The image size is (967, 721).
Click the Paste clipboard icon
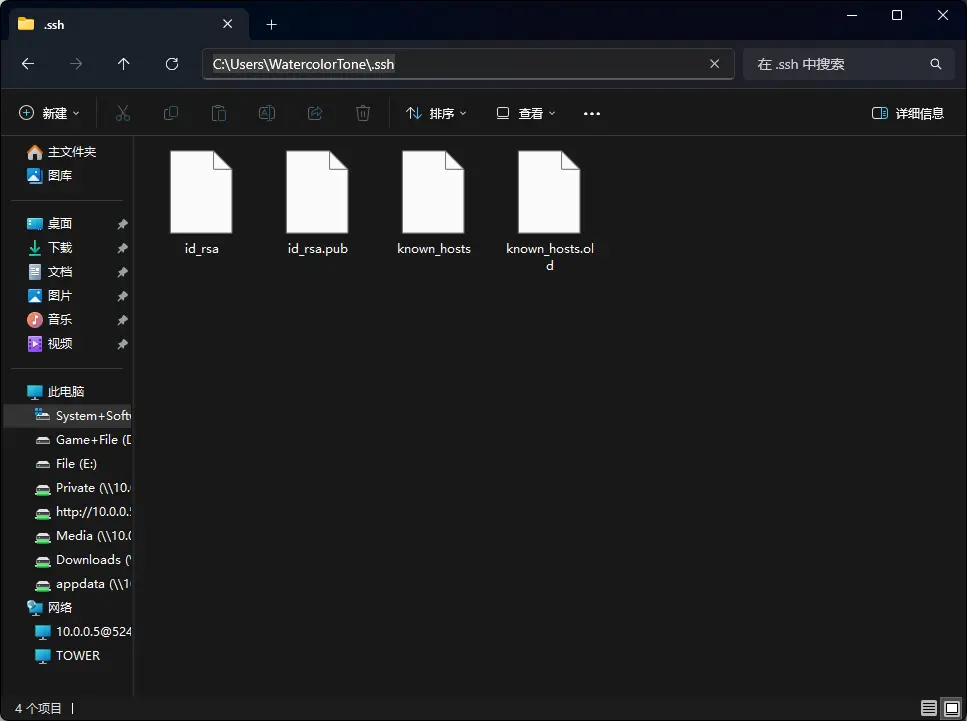219,113
